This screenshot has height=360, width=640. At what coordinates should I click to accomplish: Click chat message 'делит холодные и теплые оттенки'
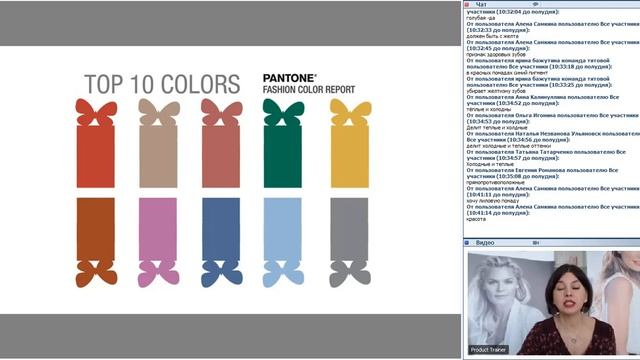coord(509,146)
